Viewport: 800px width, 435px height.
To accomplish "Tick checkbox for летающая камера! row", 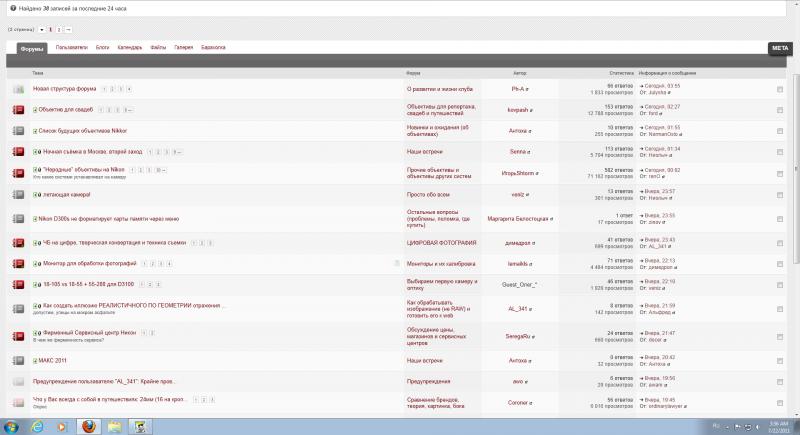I will [780, 195].
